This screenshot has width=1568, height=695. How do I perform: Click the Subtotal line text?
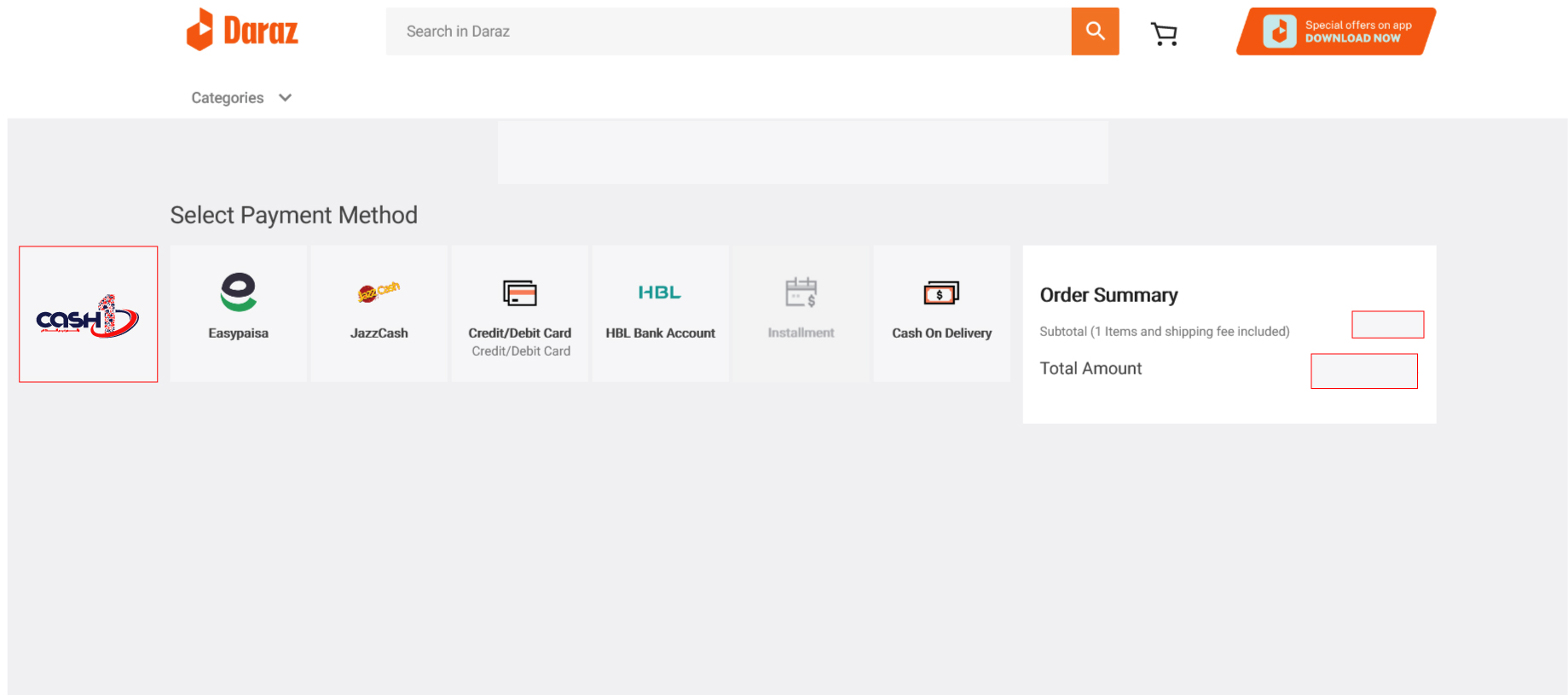point(1165,332)
